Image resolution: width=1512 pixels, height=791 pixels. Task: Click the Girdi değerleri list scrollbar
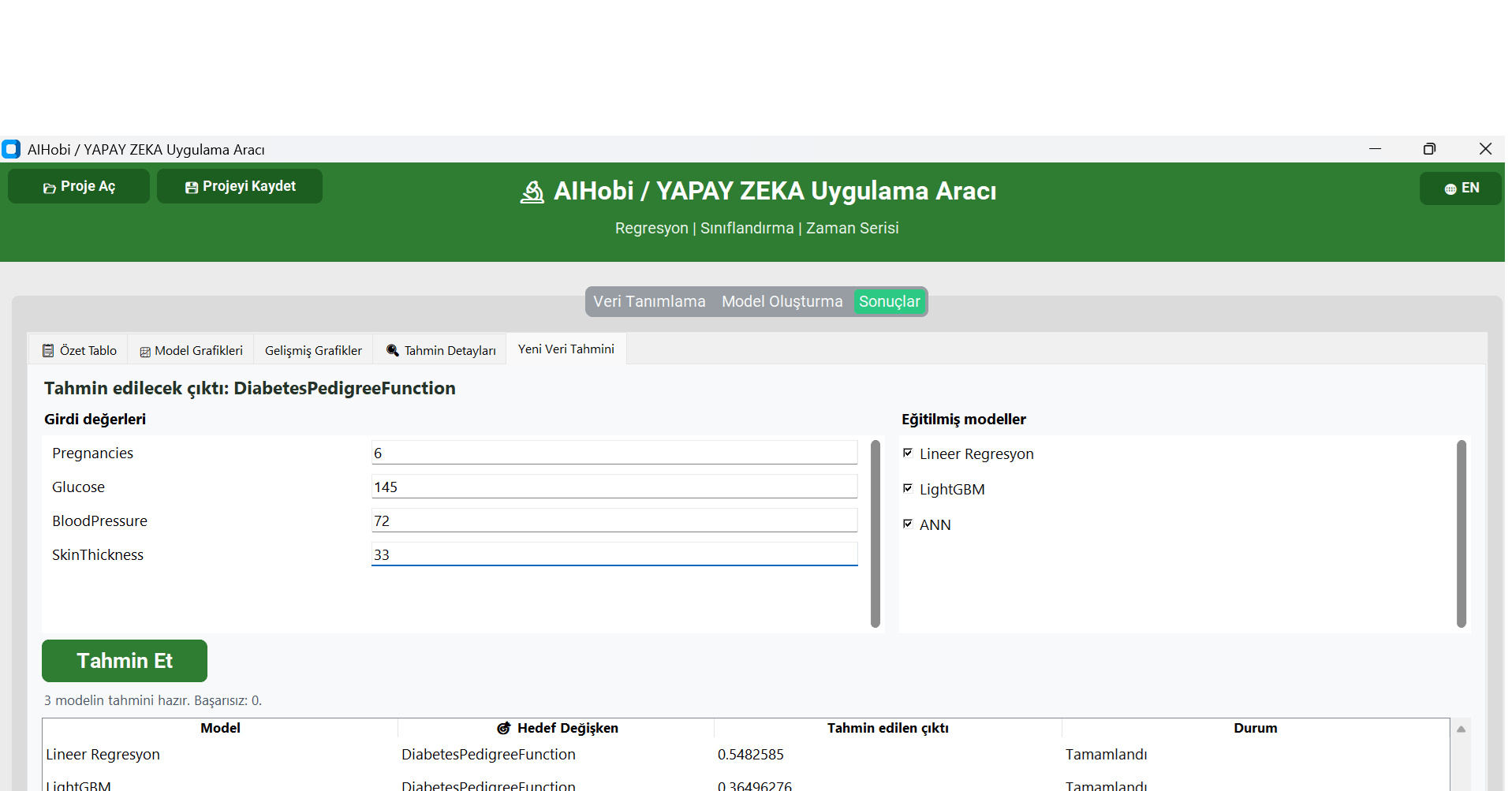coord(875,534)
